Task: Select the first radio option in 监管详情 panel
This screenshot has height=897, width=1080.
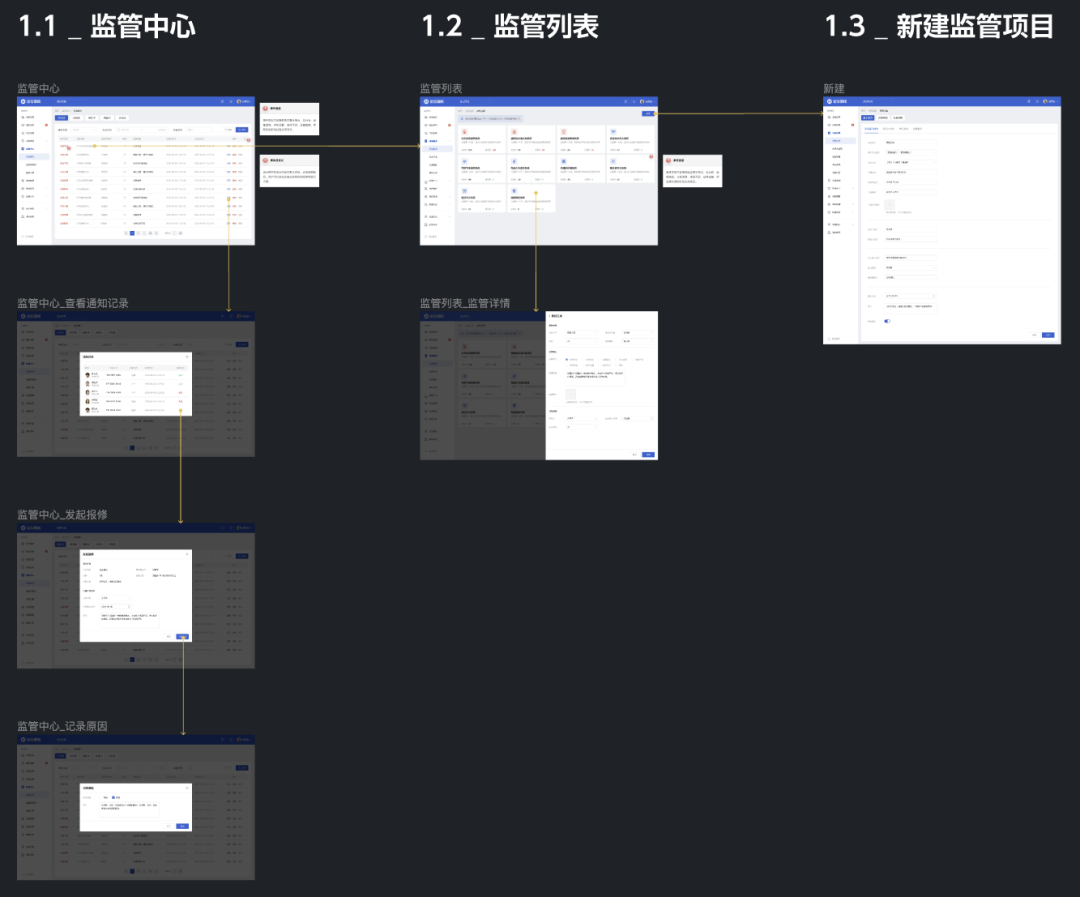Action: 566,359
